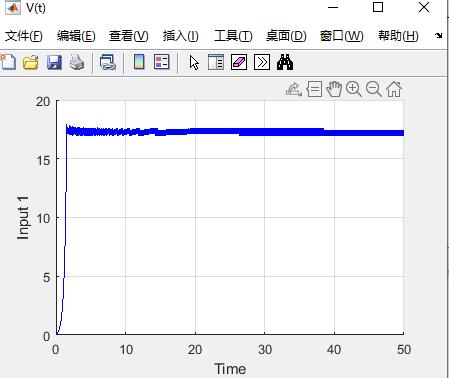
Task: Close the V(t) figure window
Action: [424, 7]
